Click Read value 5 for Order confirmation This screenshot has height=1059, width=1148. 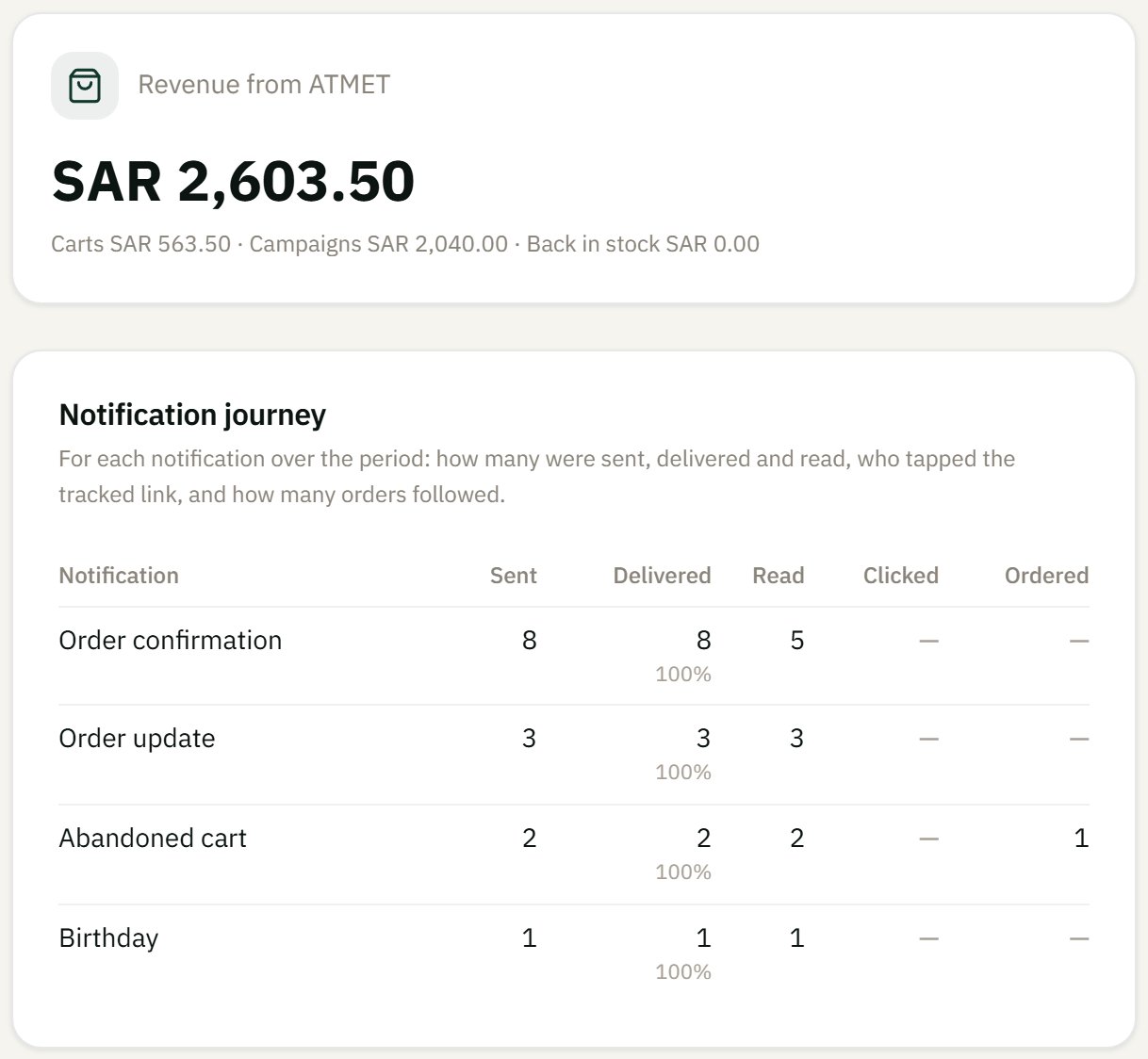click(797, 641)
